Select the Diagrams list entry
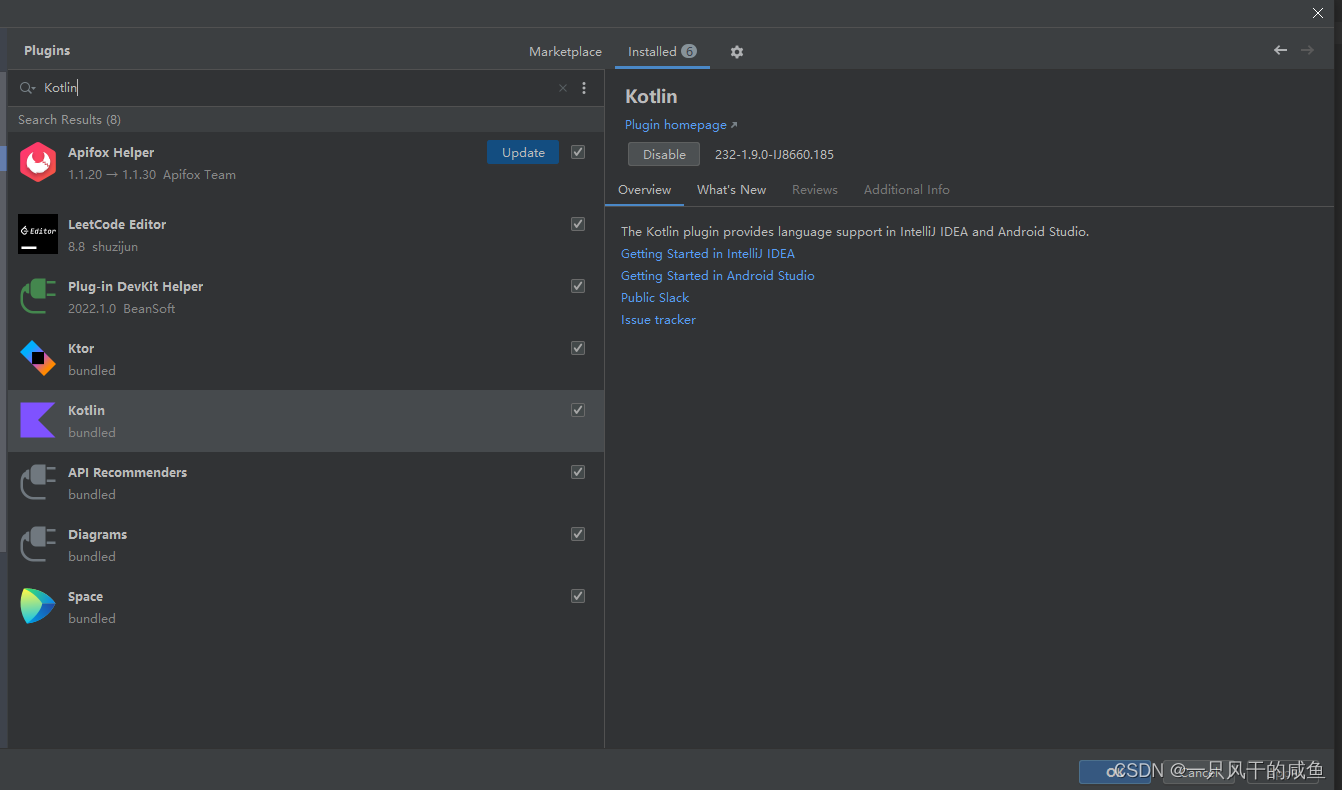Screen dimensions: 1342x790 [306, 544]
